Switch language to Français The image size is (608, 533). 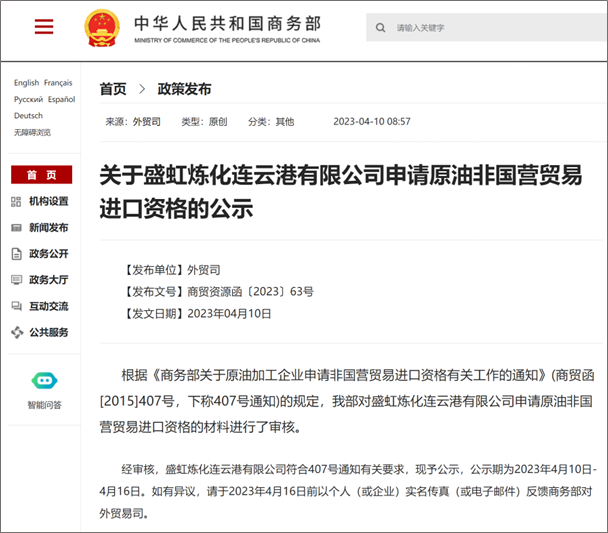[58, 83]
